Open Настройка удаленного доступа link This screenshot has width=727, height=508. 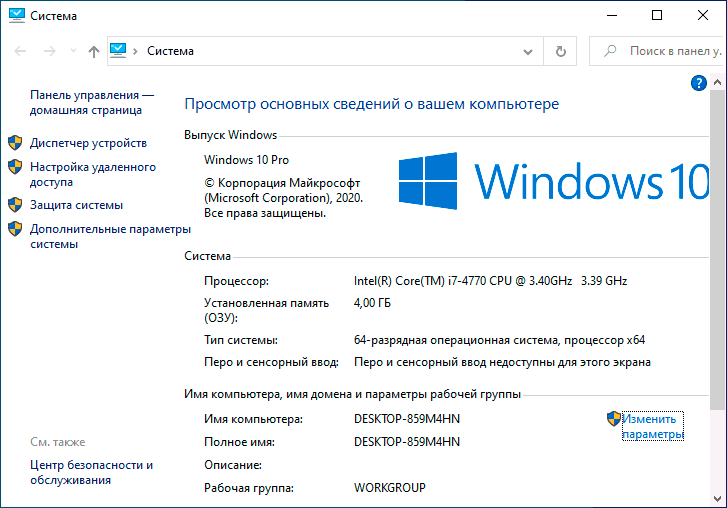[x=93, y=174]
